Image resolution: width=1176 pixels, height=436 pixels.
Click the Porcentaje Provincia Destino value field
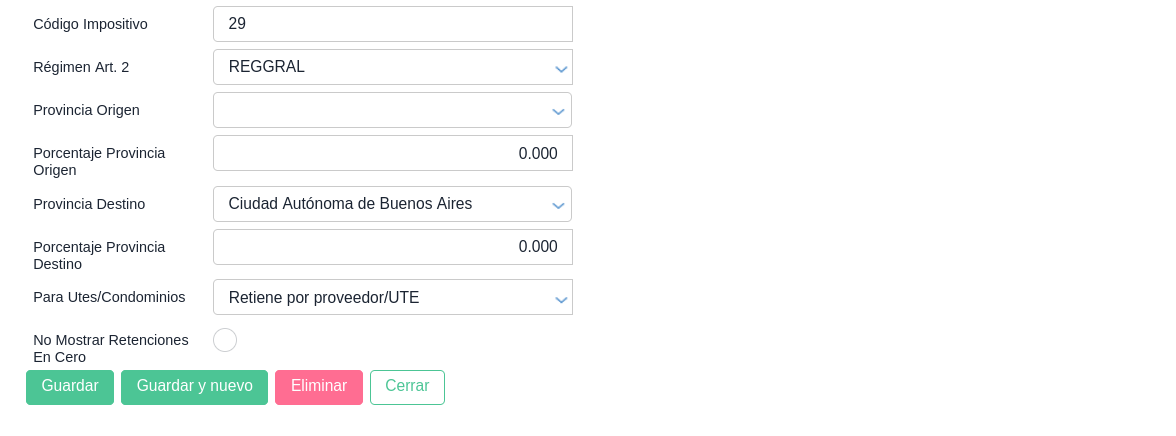(x=392, y=247)
